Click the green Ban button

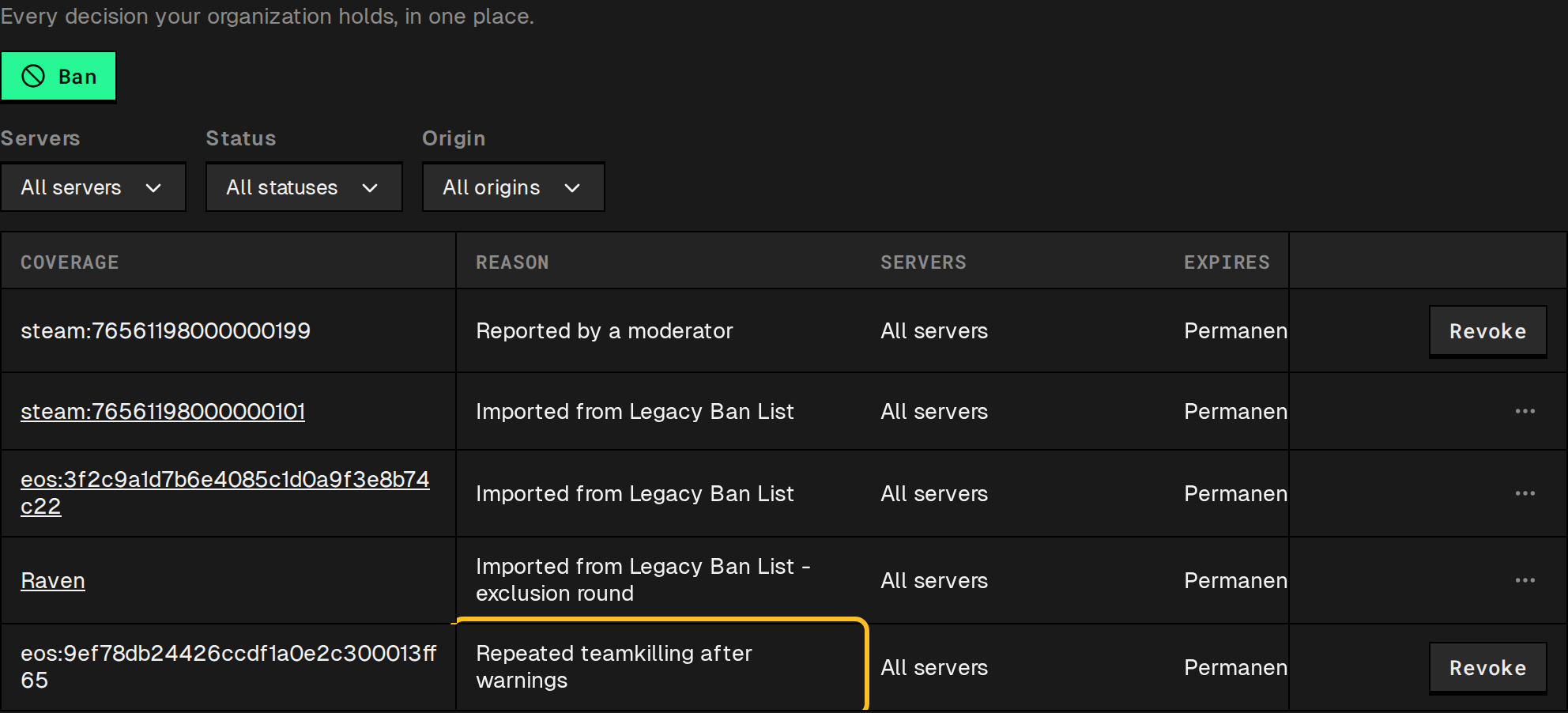(58, 77)
